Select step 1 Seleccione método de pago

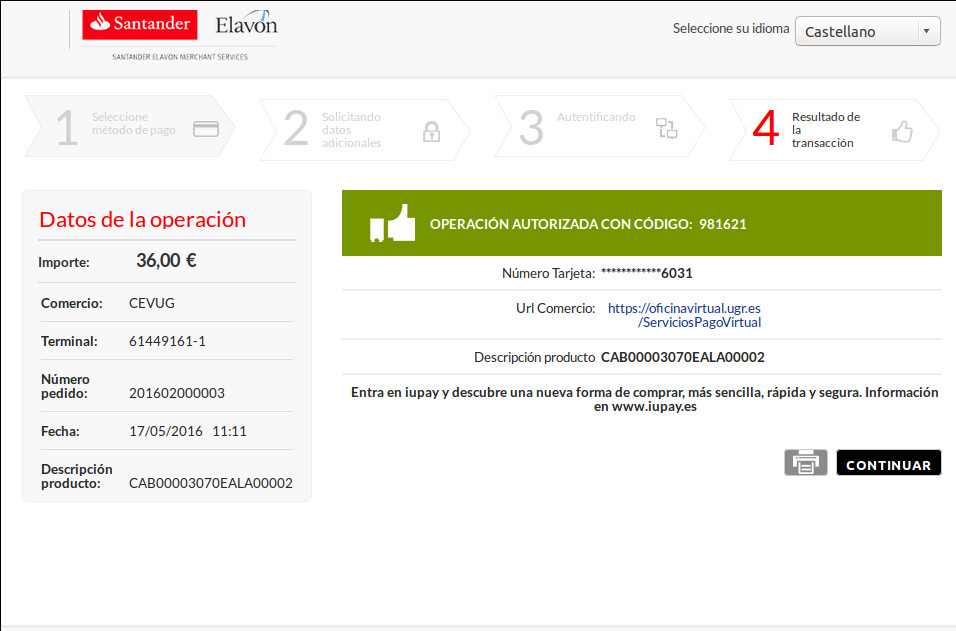pos(120,130)
